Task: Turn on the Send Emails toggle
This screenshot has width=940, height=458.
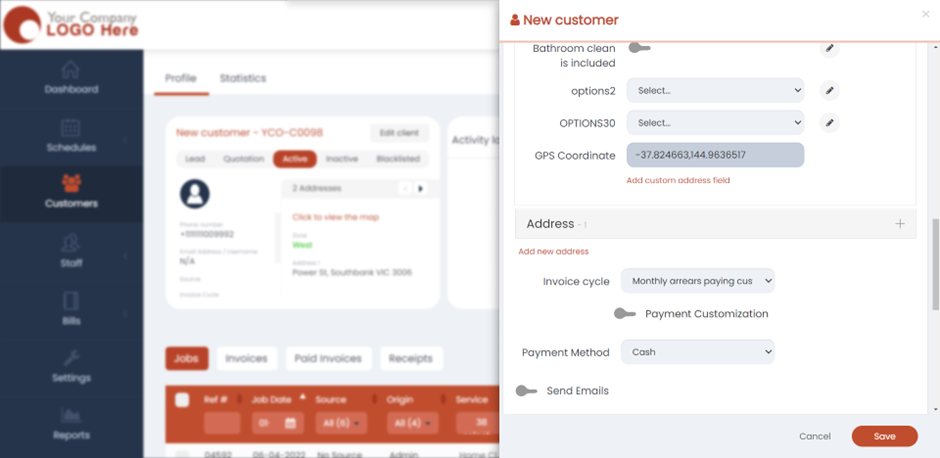Action: 526,391
